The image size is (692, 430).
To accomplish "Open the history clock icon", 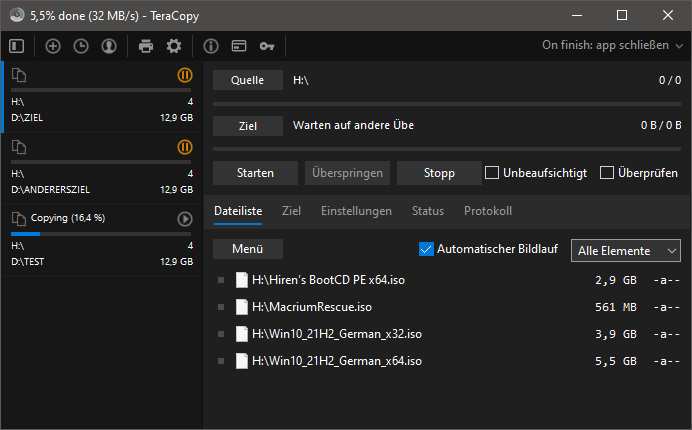I will (x=81, y=46).
